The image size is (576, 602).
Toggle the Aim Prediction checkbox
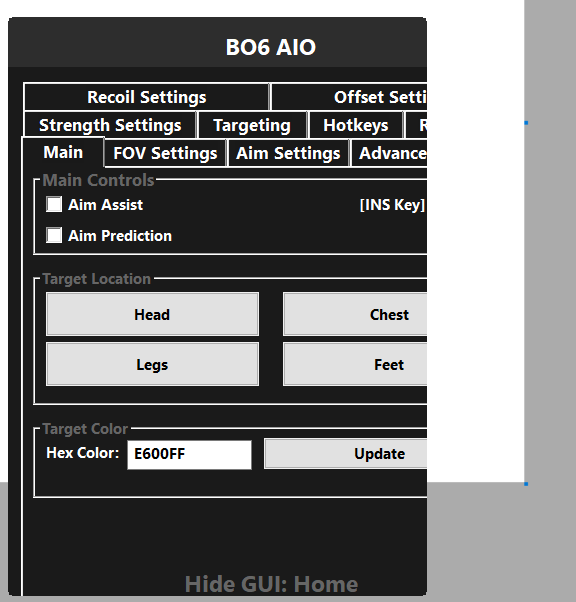[54, 235]
